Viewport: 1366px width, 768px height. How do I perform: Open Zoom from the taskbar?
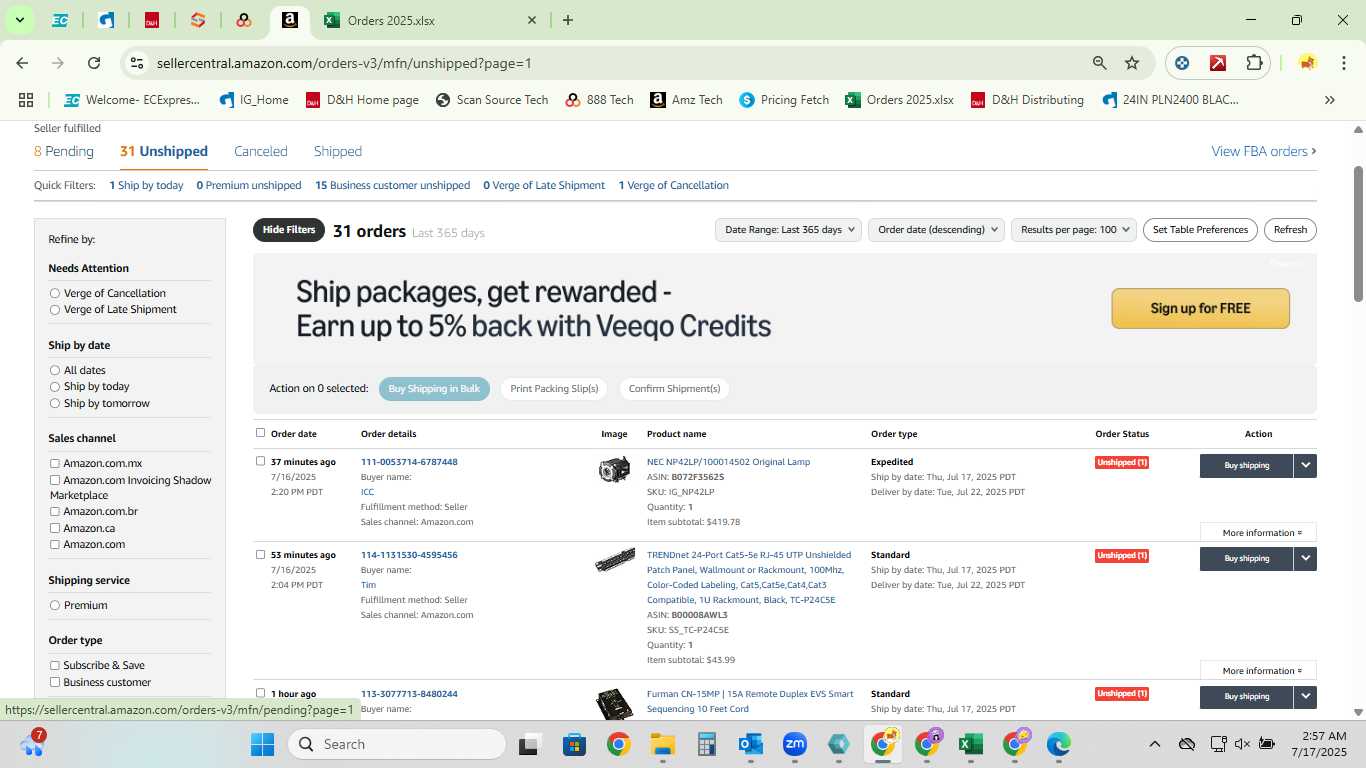click(795, 744)
